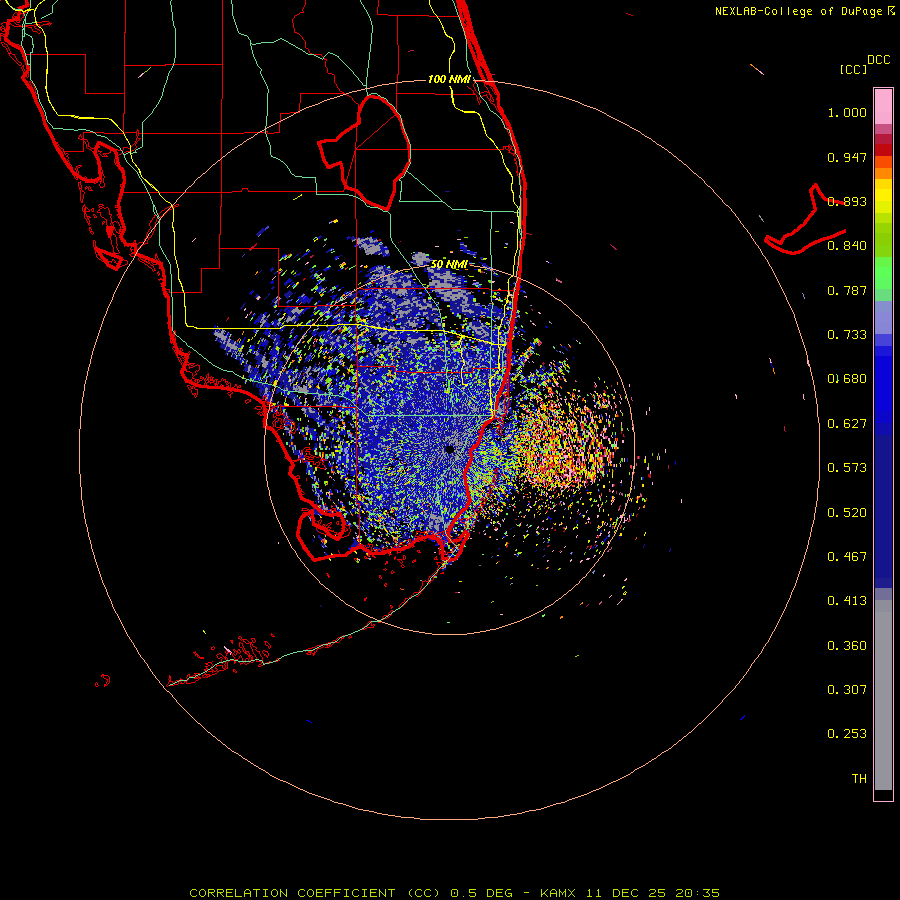Click the 0.733 legend value
Image resolution: width=900 pixels, height=900 pixels.
coord(847,335)
